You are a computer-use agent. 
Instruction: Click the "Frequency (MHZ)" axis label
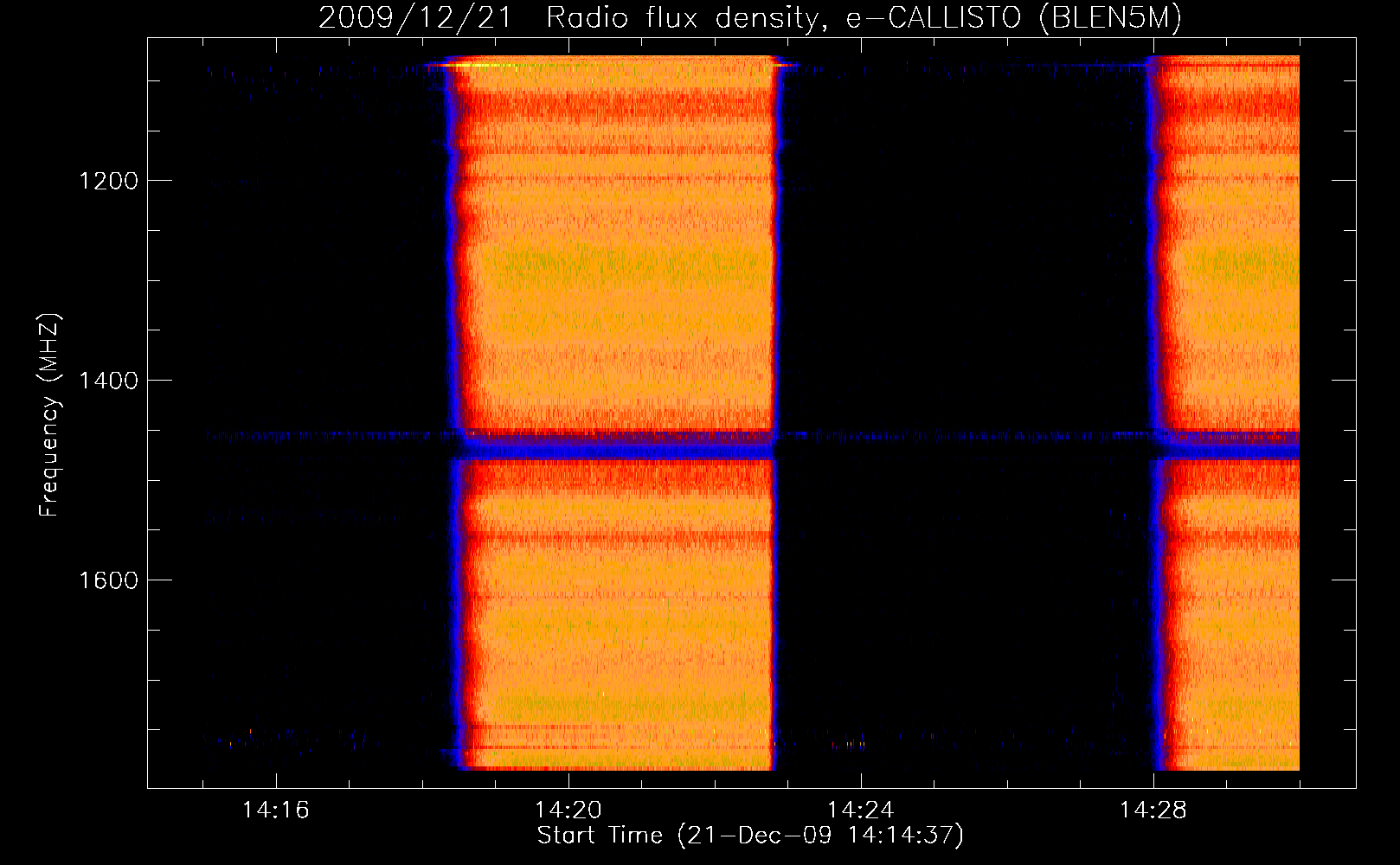49,416
